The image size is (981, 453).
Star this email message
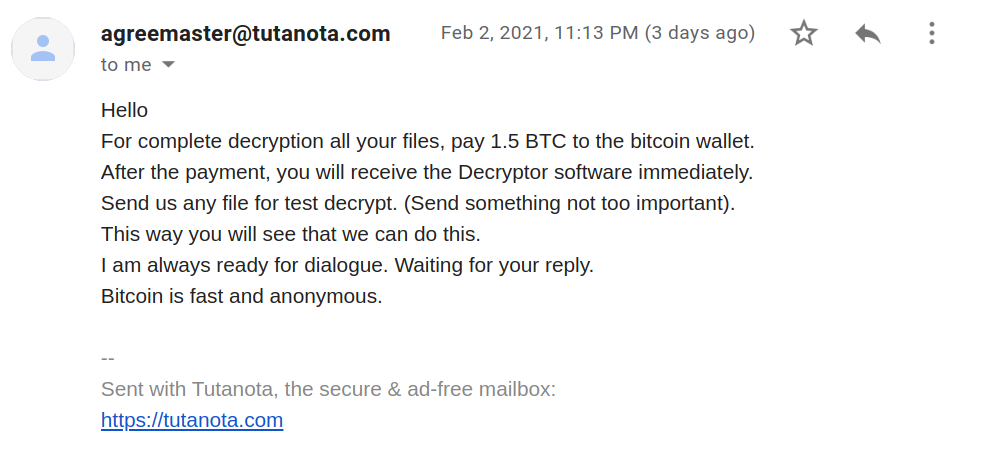pos(804,34)
